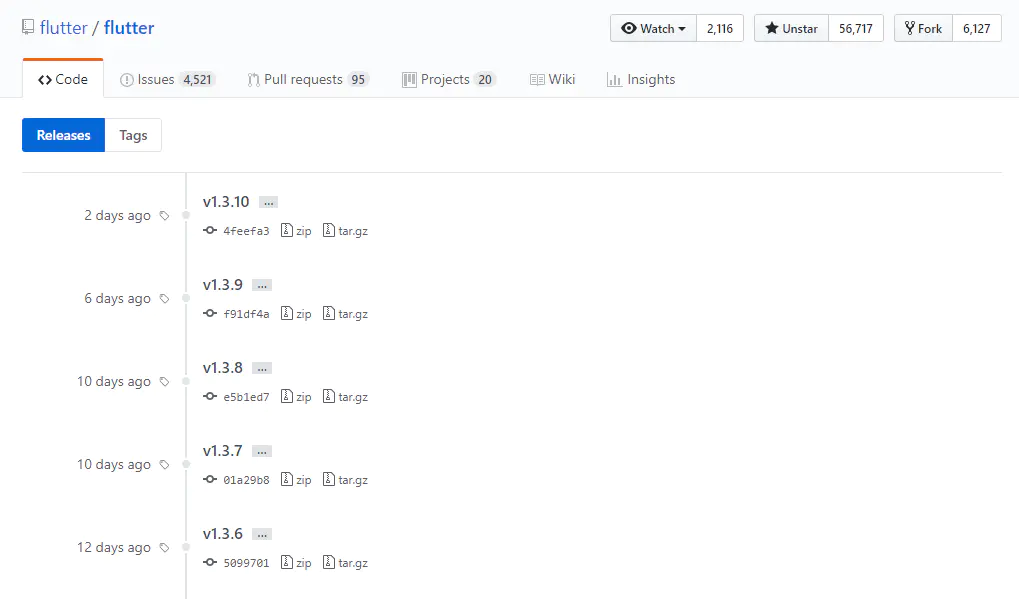Click the Unstar button

(x=791, y=29)
